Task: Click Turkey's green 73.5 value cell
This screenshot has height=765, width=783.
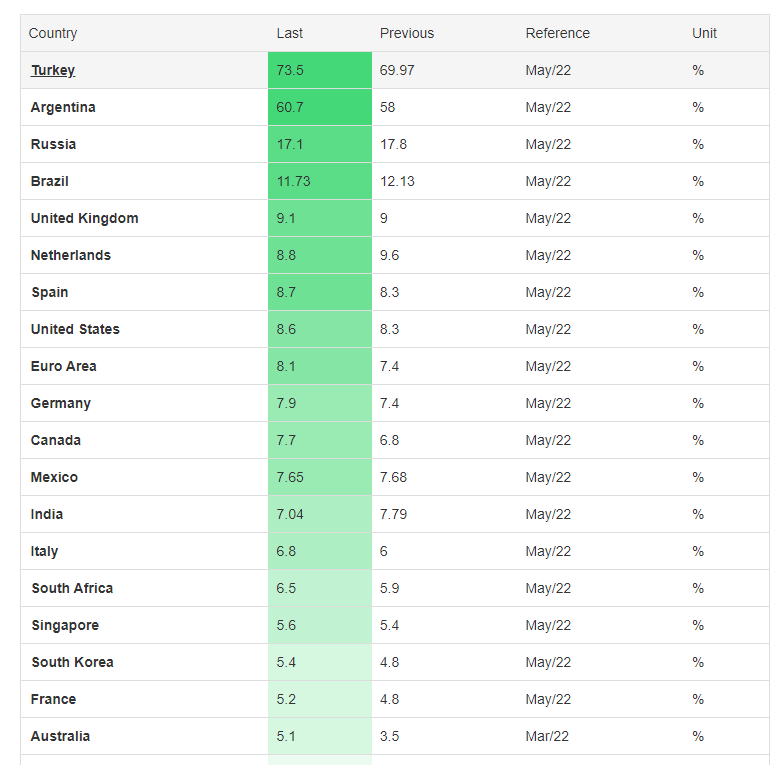Action: point(320,70)
